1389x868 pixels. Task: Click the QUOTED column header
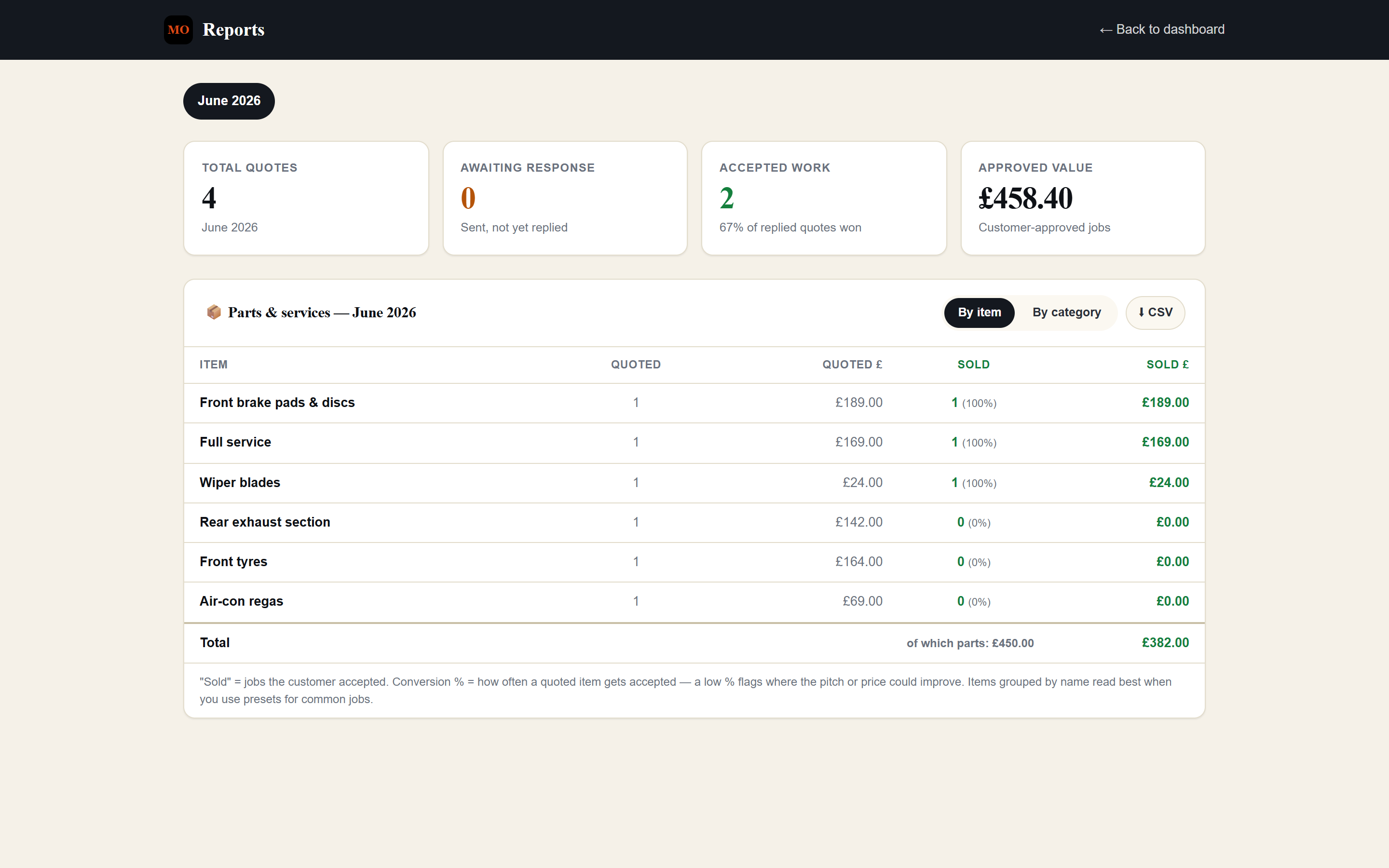[x=635, y=365]
